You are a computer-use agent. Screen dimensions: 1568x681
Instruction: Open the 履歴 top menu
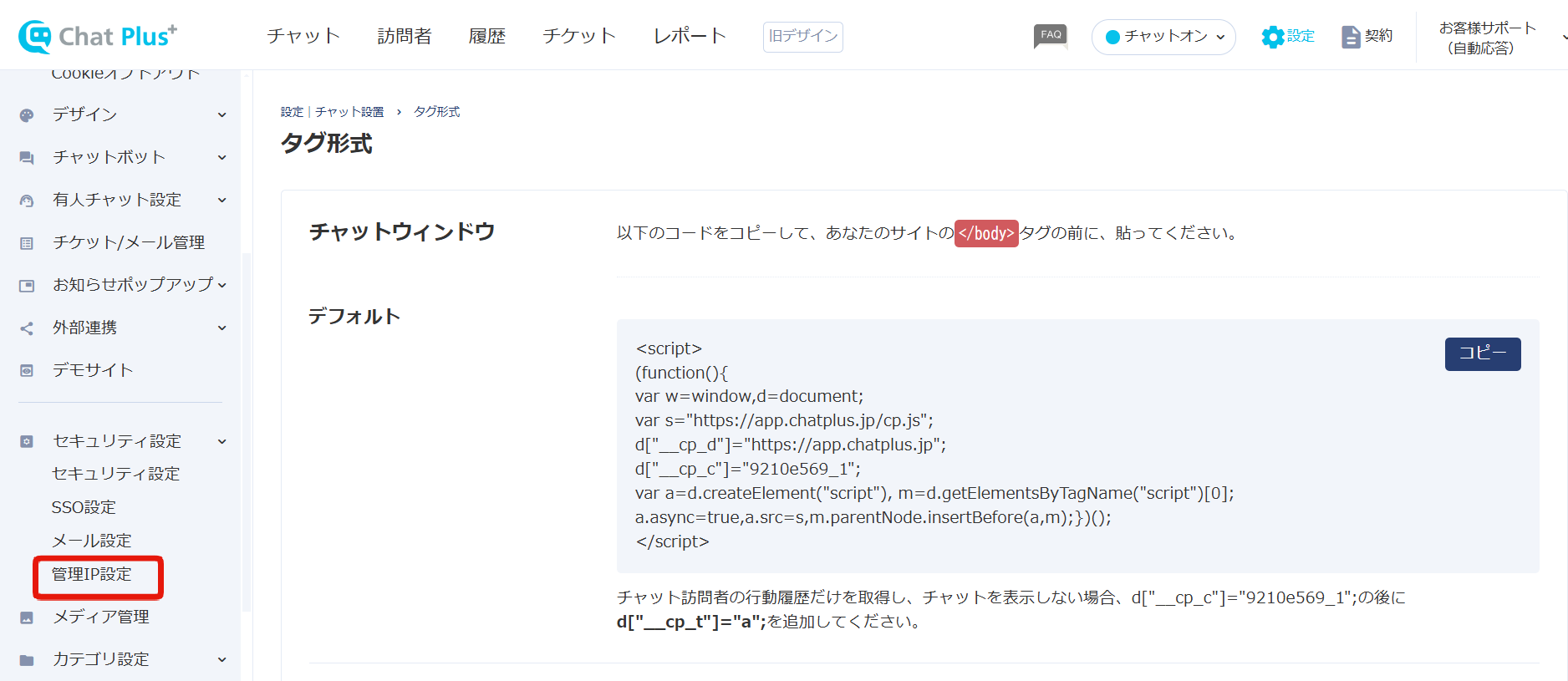click(487, 36)
